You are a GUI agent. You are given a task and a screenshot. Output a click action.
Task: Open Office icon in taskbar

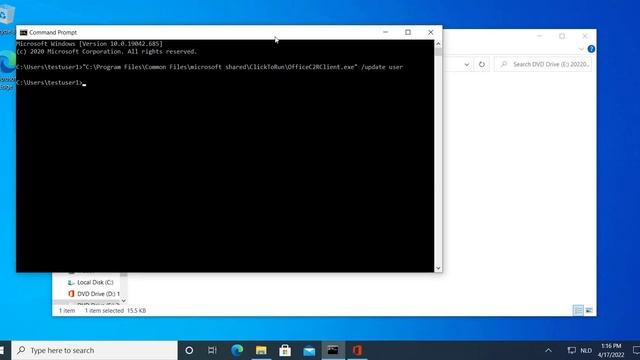[x=357, y=350]
